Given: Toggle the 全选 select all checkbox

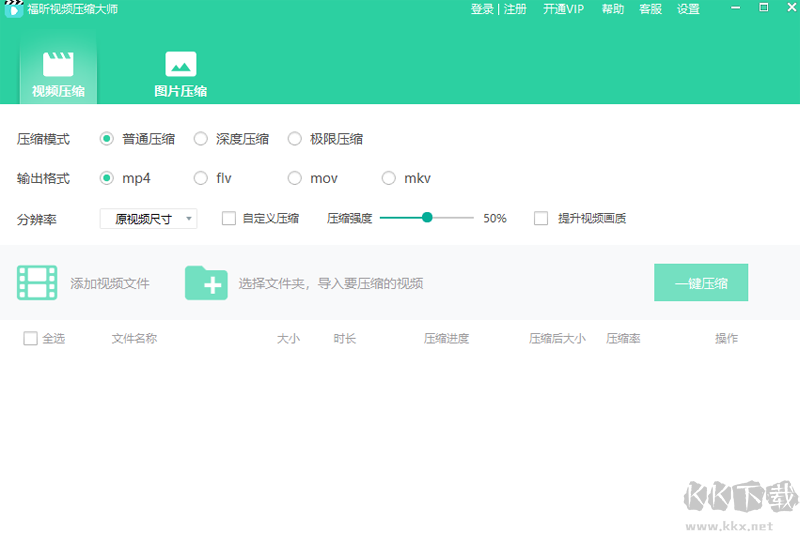Looking at the screenshot, I should point(31,338).
